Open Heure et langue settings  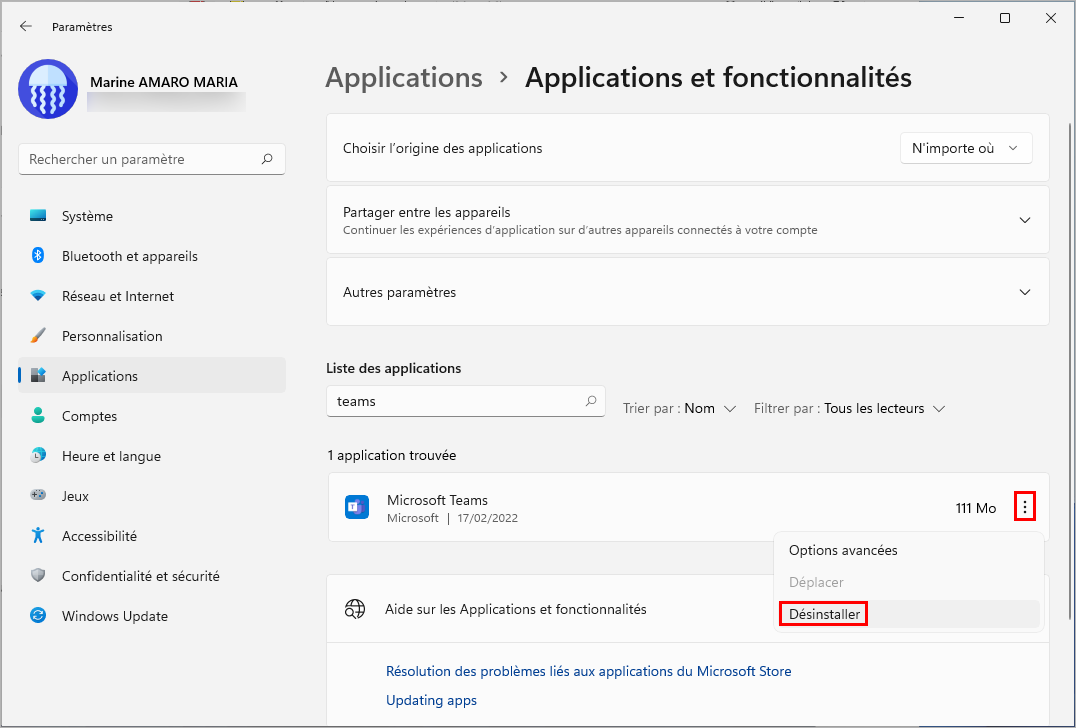[152, 456]
